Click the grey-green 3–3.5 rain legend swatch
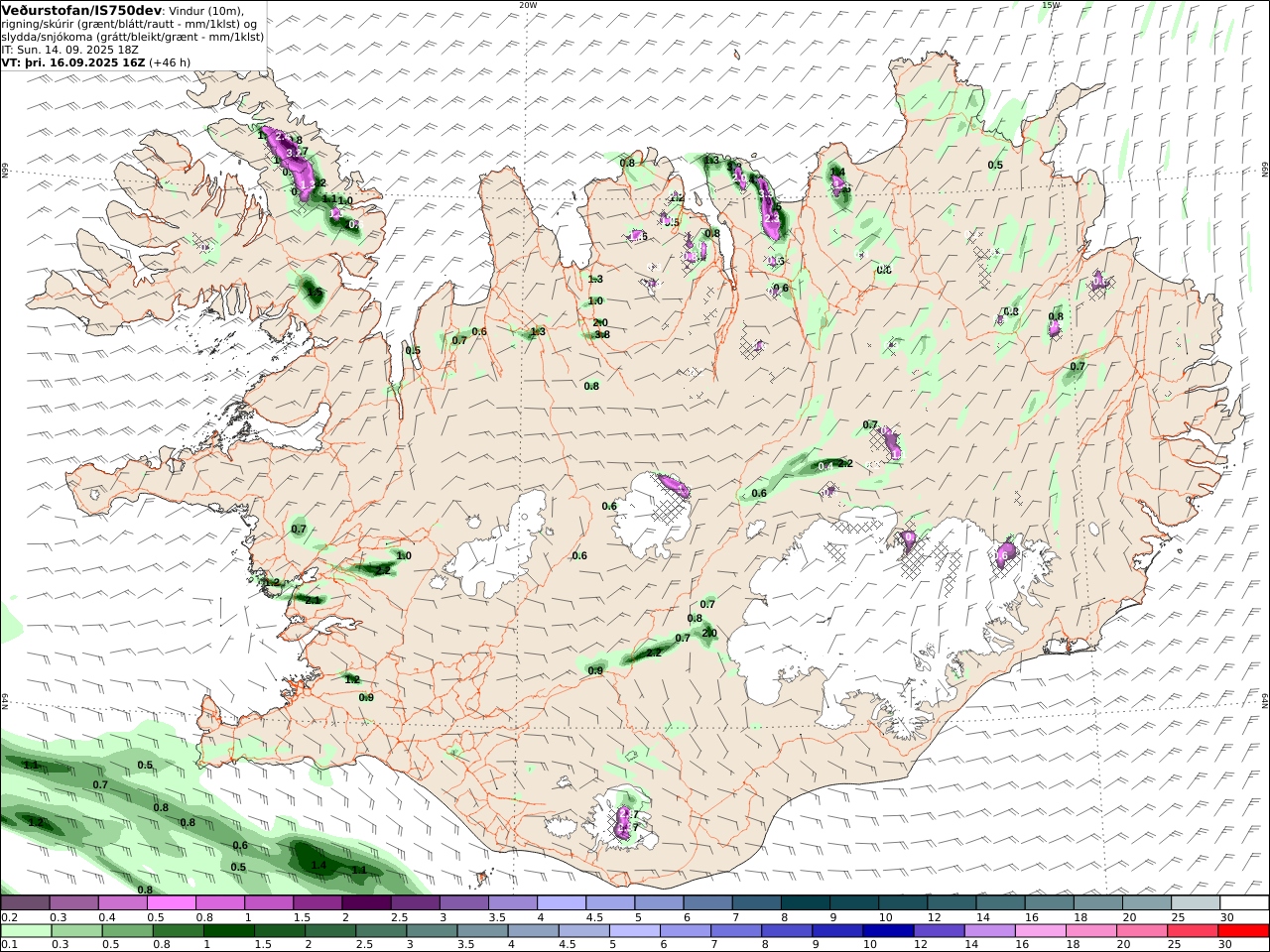Screen dimensions: 1270x952 point(432,931)
